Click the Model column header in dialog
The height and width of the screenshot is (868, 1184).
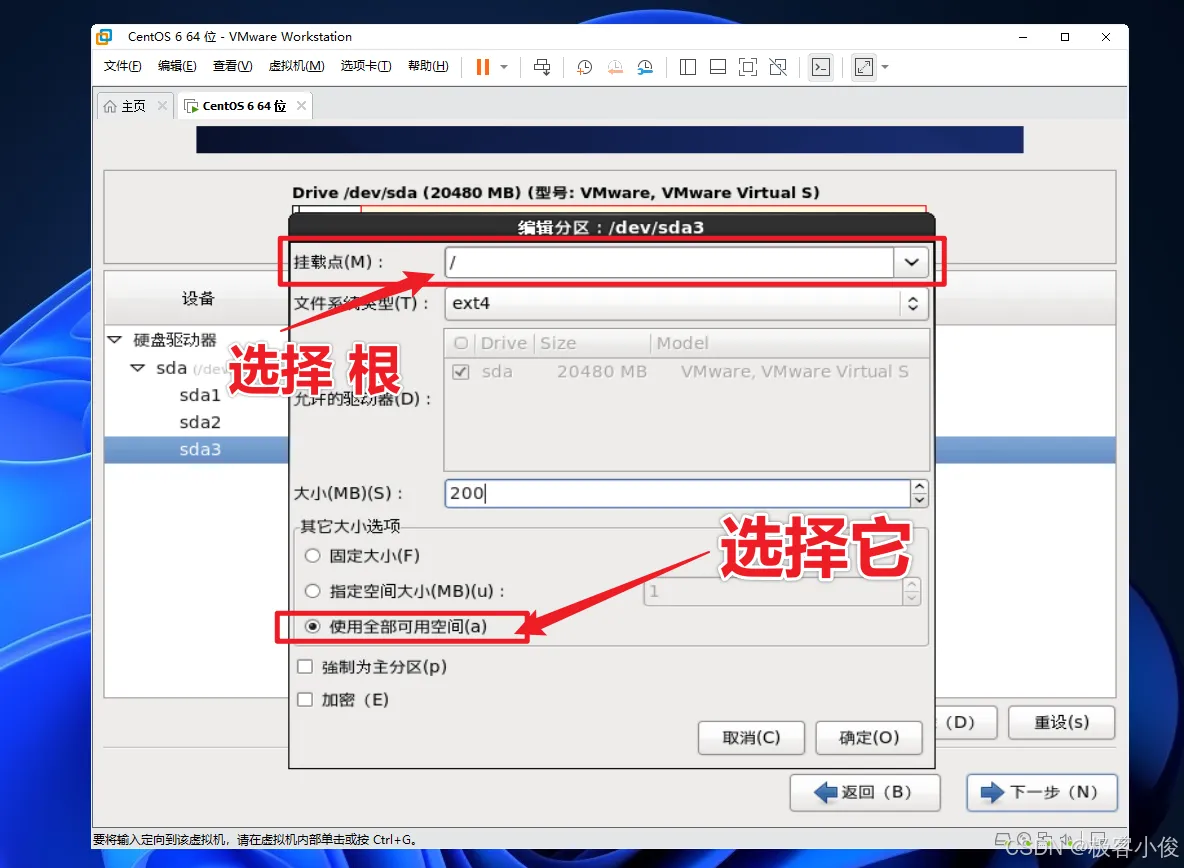[789, 343]
